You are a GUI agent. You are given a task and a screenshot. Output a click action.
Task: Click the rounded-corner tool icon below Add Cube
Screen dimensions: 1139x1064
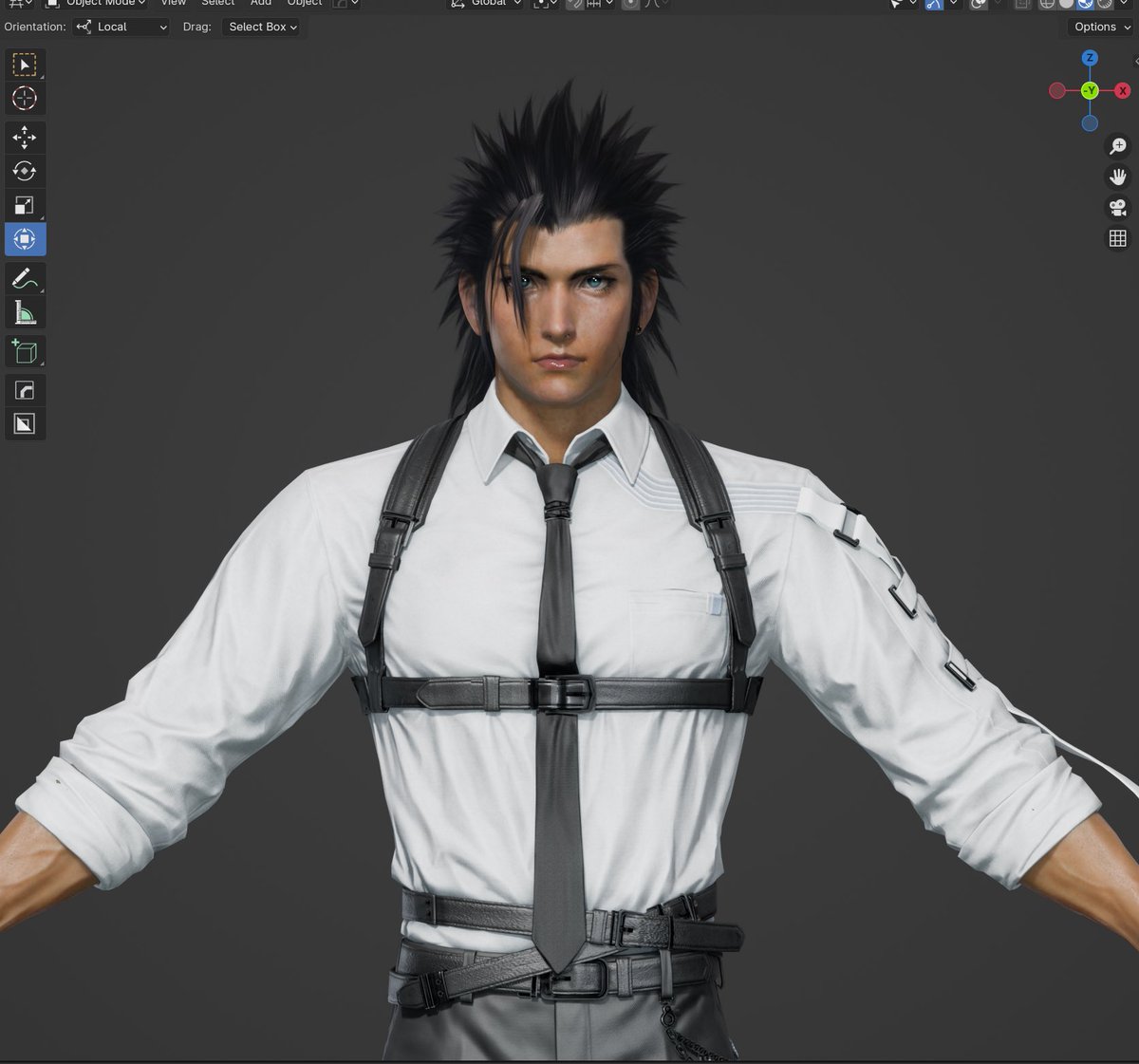pyautogui.click(x=25, y=390)
